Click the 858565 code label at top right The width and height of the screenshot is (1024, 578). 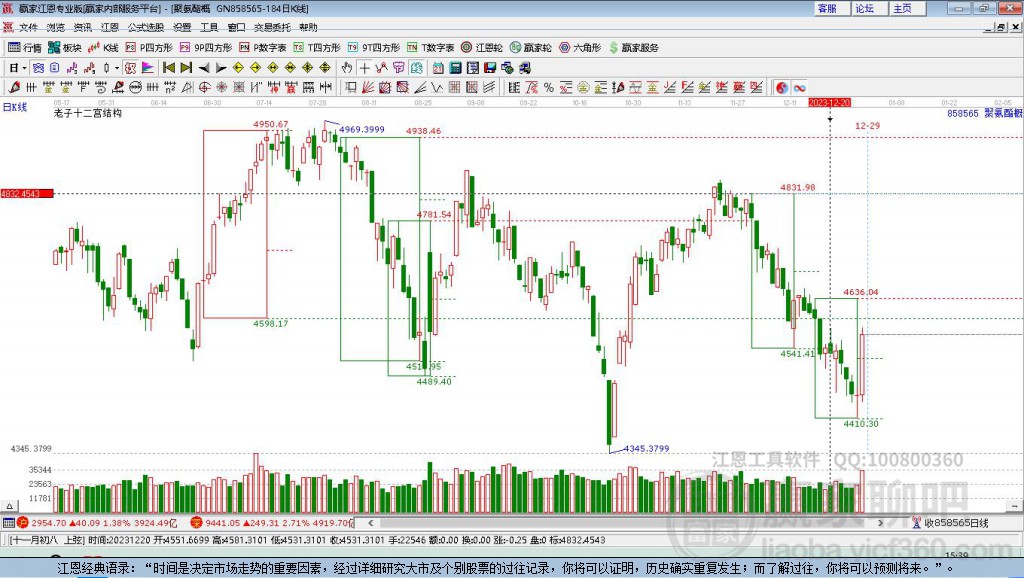tap(963, 113)
